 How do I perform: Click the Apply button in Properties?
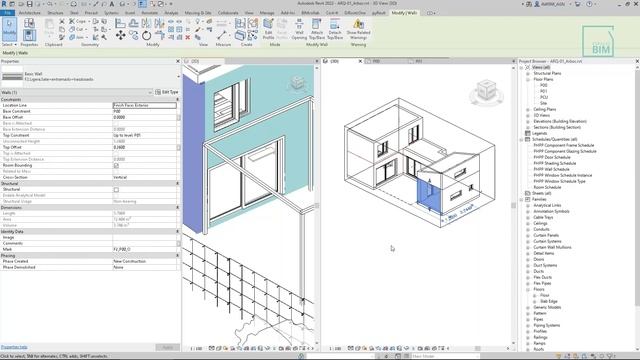pos(167,347)
